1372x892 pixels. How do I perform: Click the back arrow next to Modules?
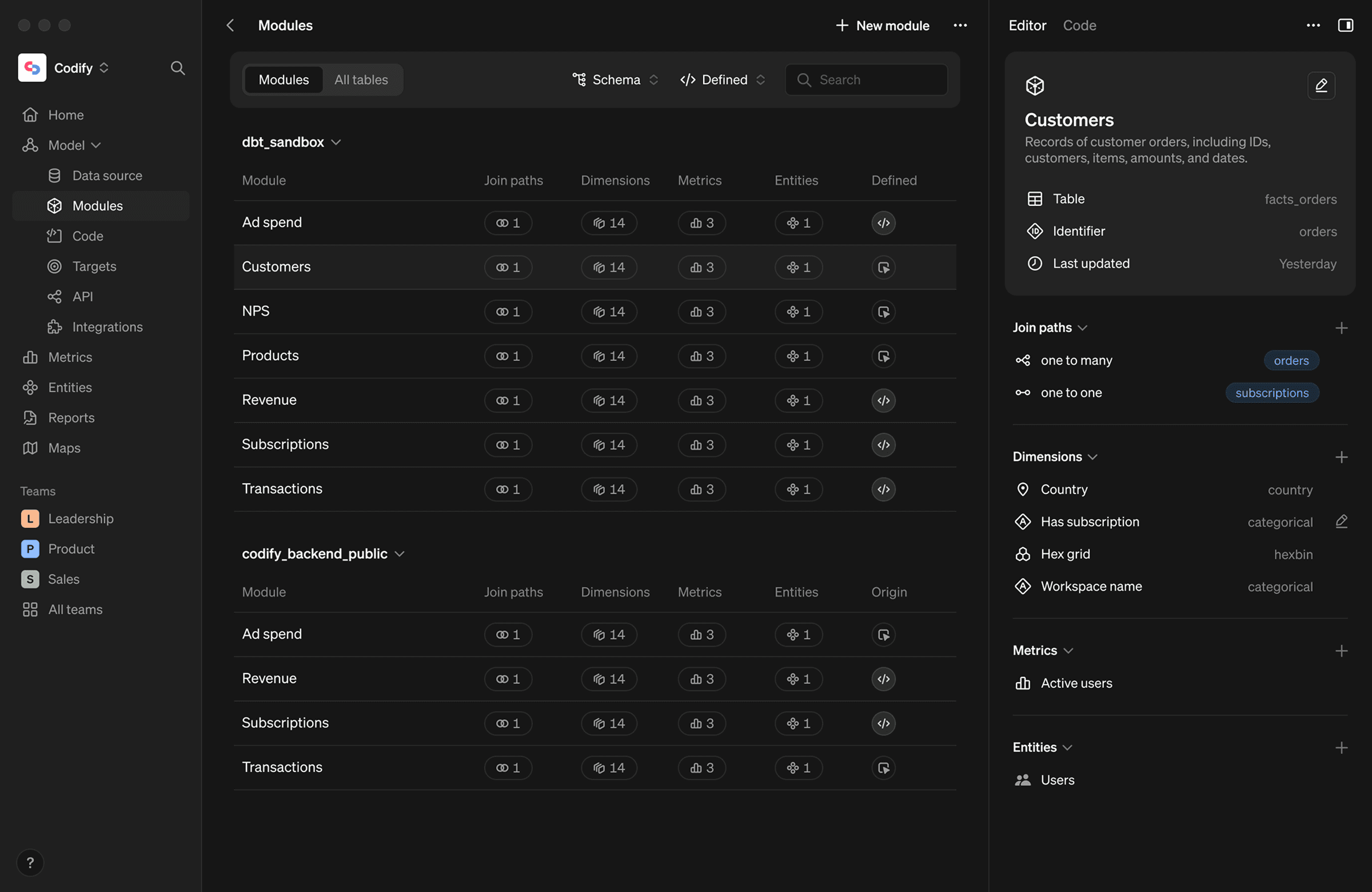click(230, 25)
